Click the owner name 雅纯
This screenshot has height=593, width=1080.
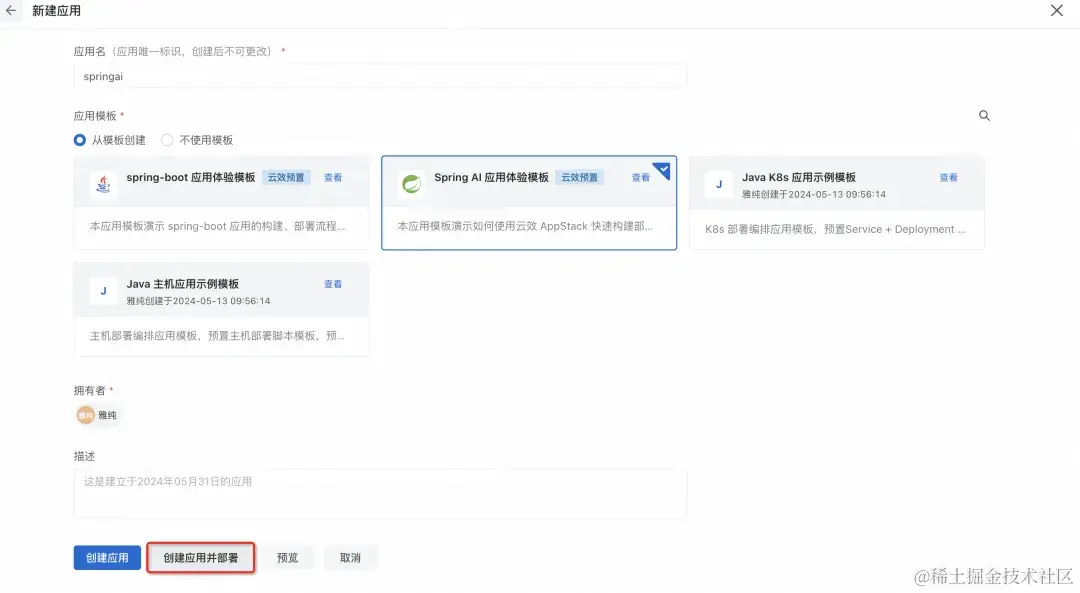tap(107, 415)
